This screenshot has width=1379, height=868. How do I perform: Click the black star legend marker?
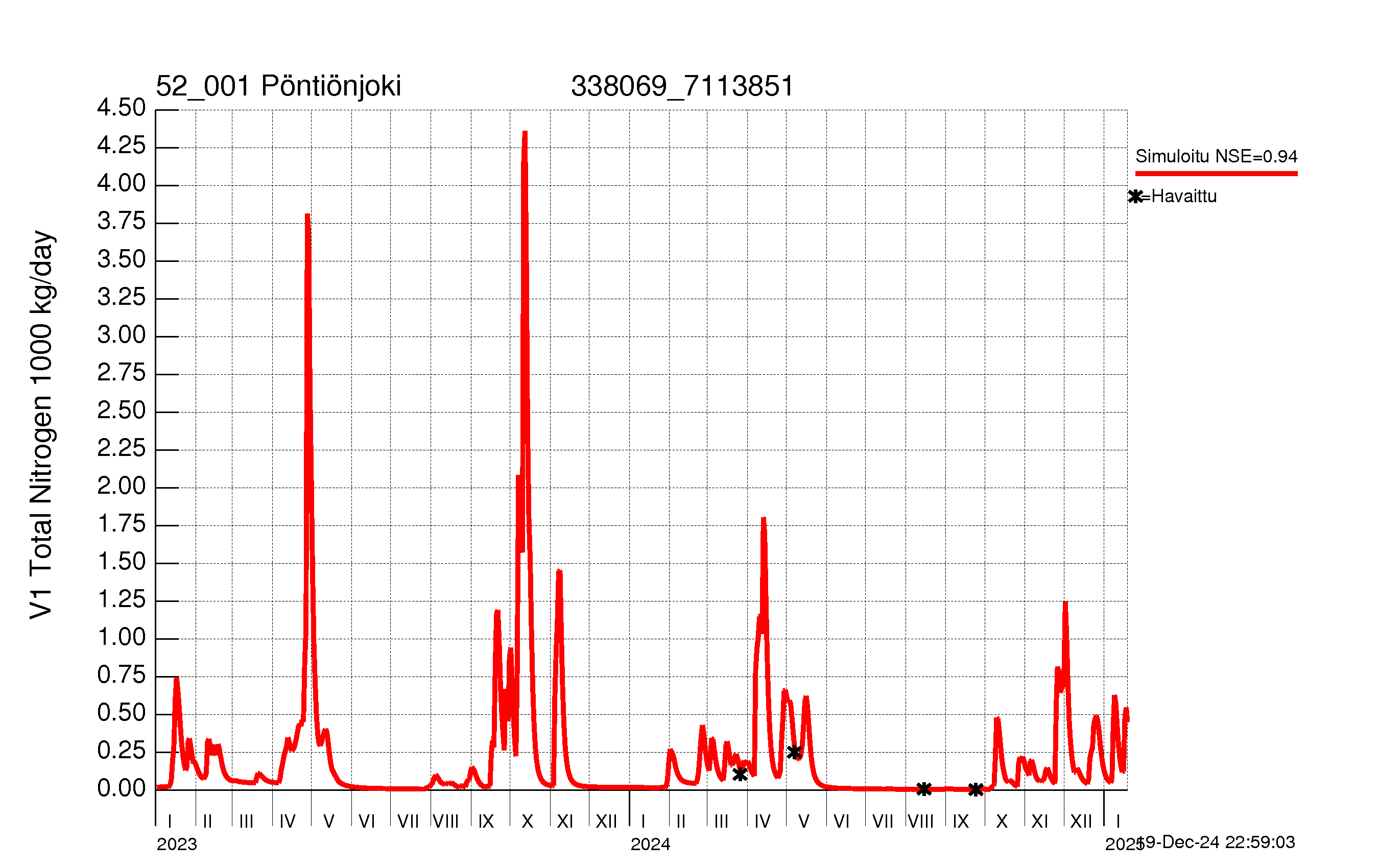coord(1135,197)
